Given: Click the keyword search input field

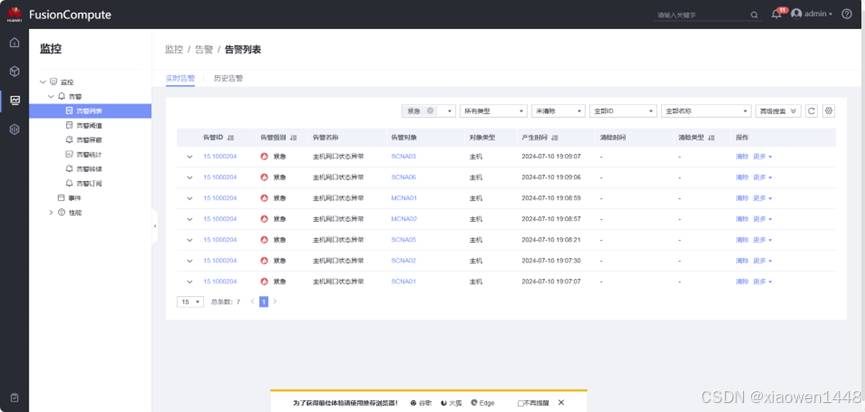Looking at the screenshot, I should tap(700, 15).
